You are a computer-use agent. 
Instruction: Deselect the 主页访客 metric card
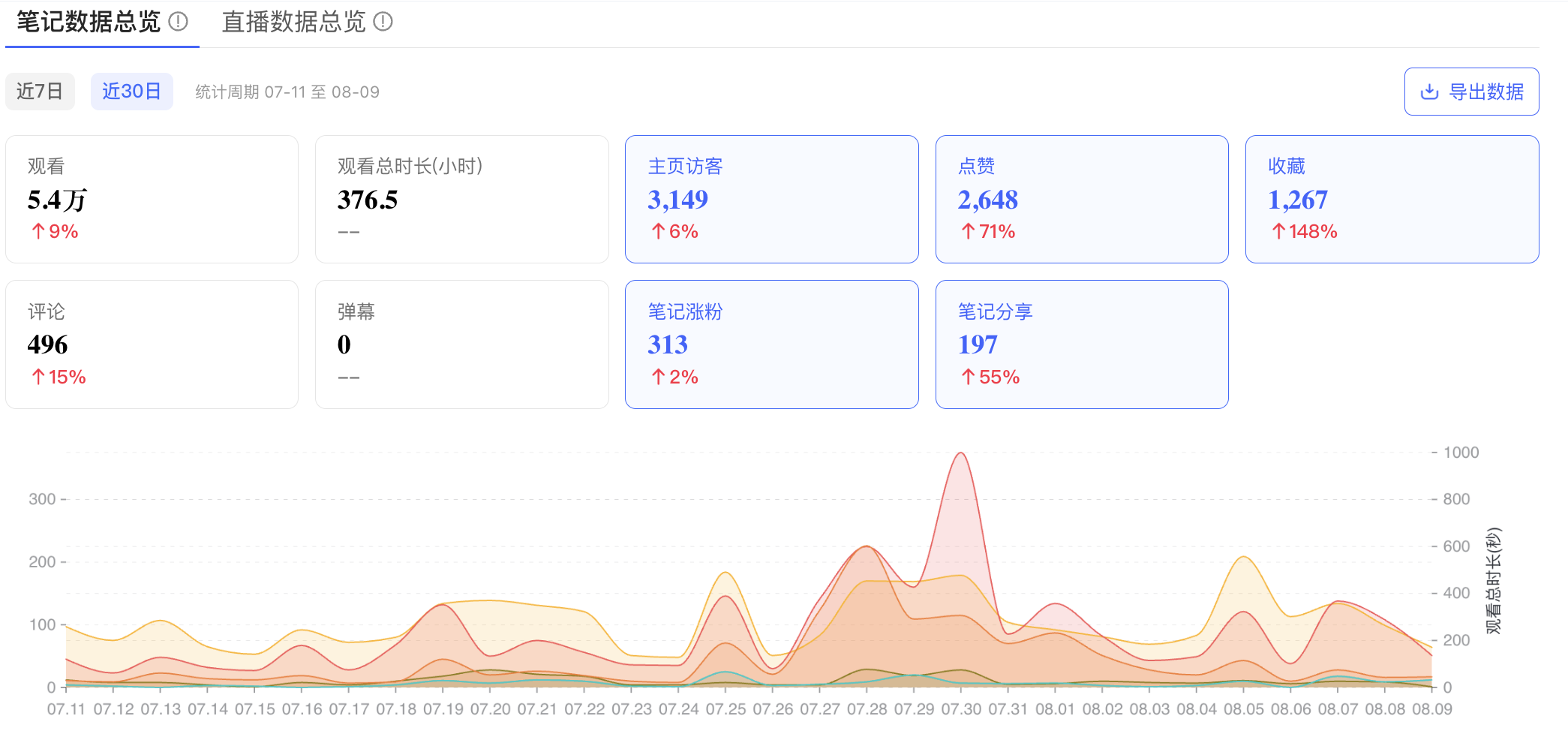pyautogui.click(x=771, y=199)
